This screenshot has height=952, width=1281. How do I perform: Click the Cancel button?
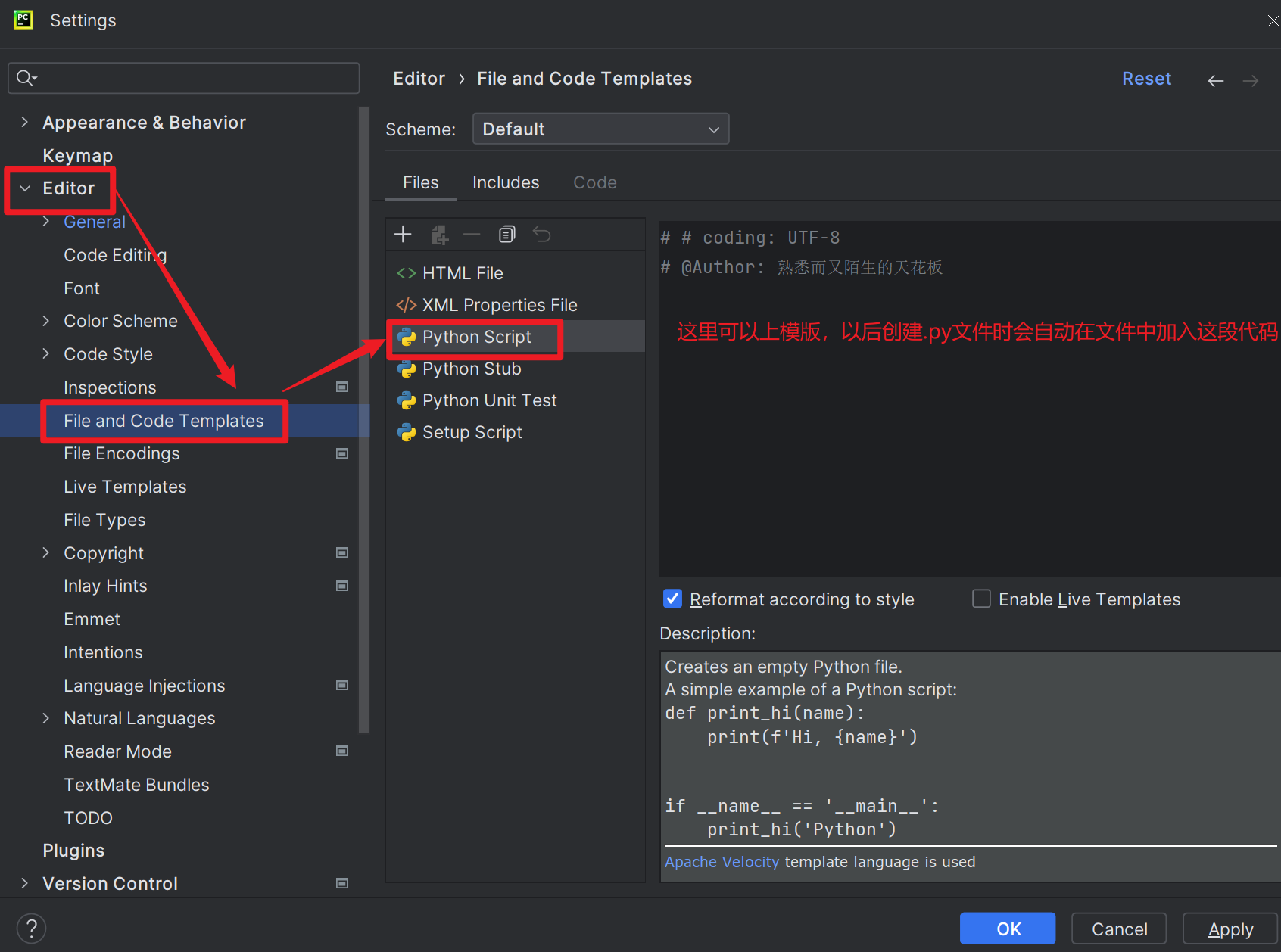pyautogui.click(x=1119, y=929)
